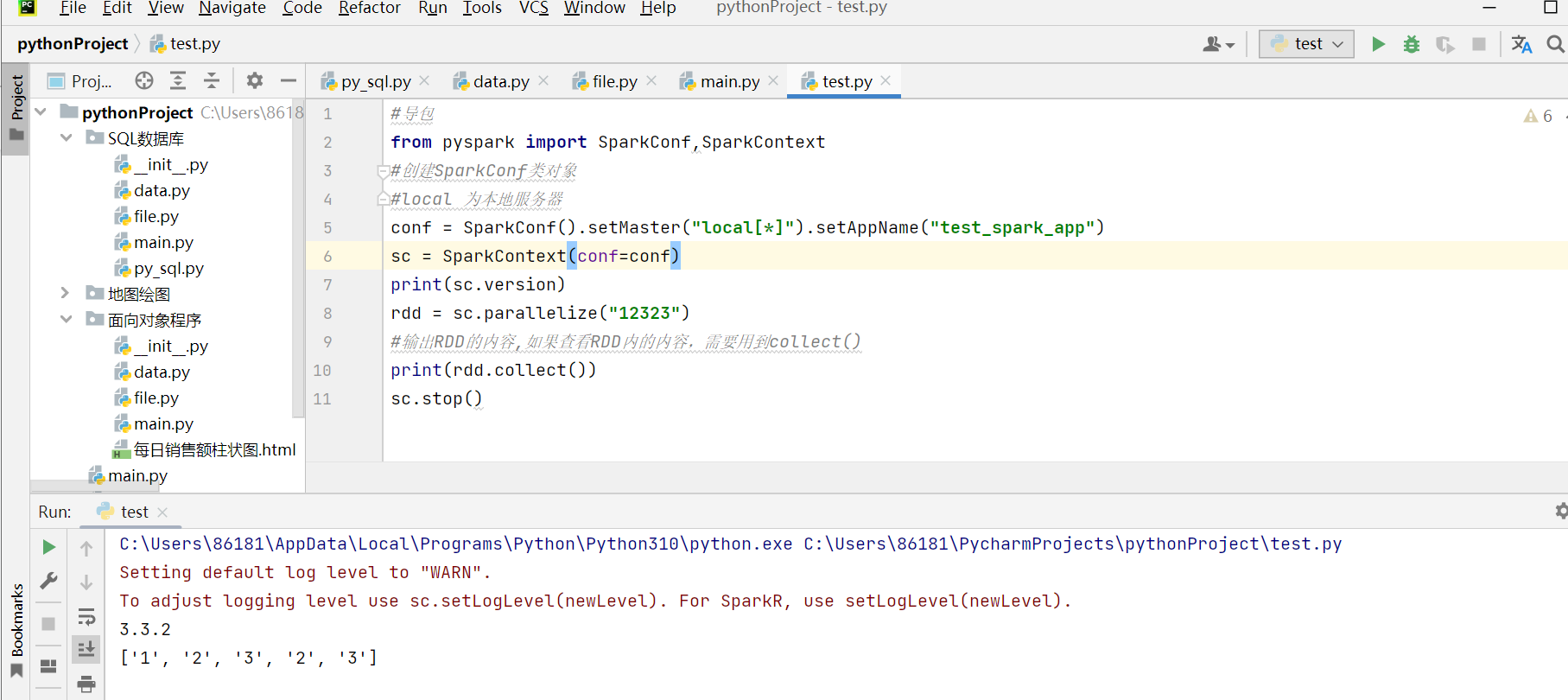Collapse the SQL数据库 folder
The width and height of the screenshot is (1568, 700).
click(x=66, y=138)
